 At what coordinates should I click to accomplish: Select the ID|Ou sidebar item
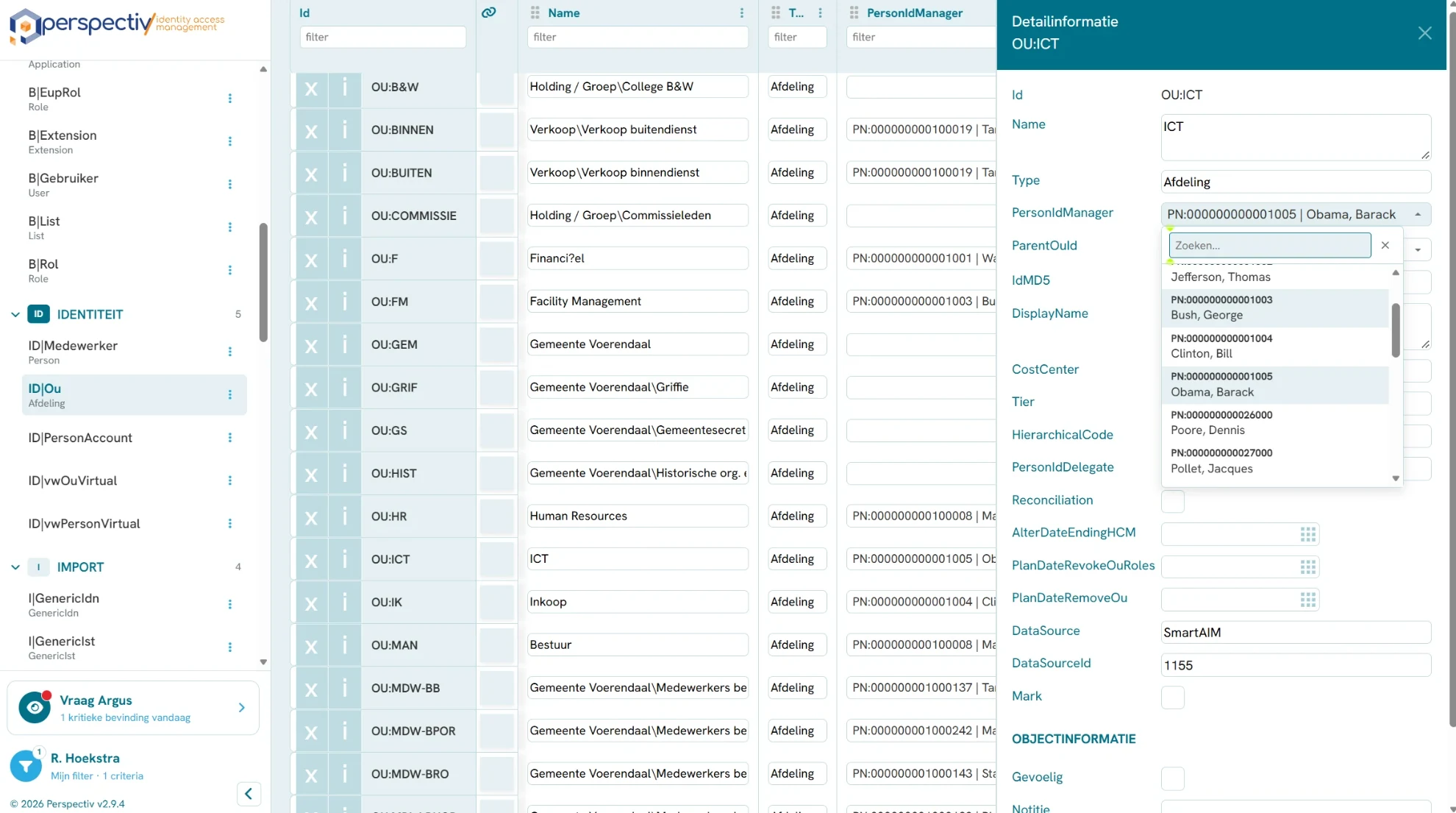pos(135,394)
